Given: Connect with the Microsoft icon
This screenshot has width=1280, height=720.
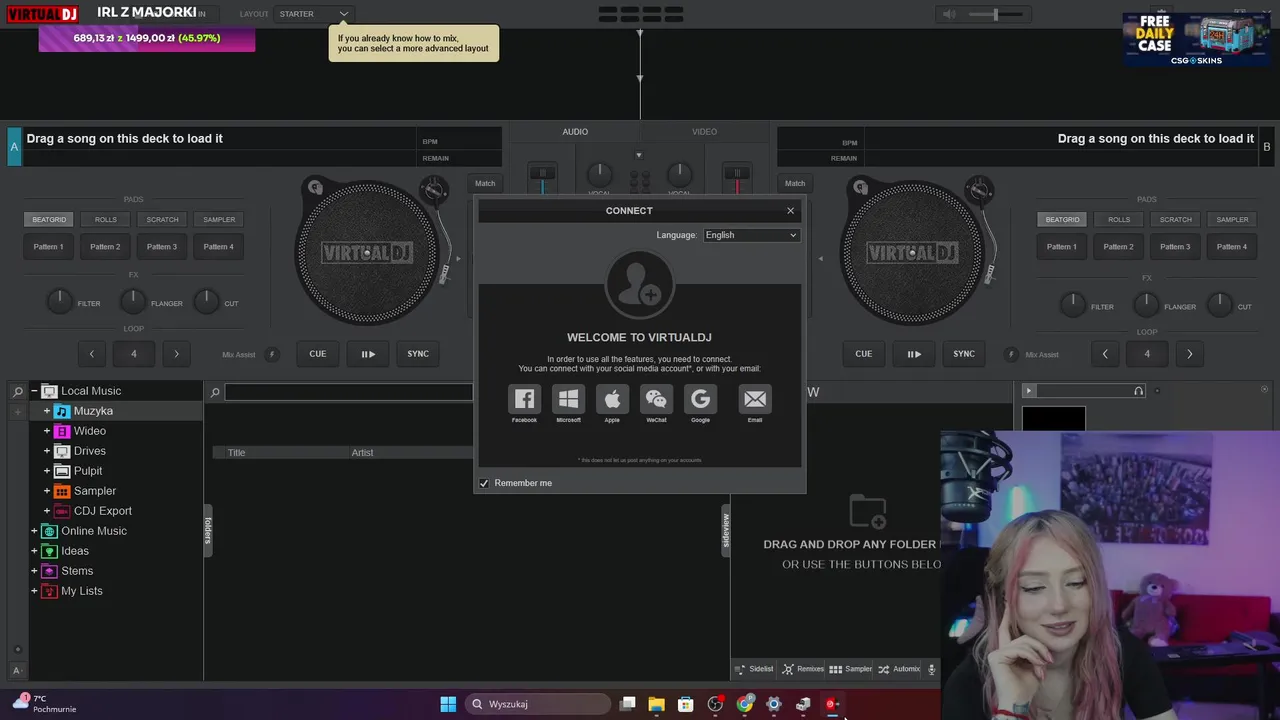Looking at the screenshot, I should click(x=568, y=399).
